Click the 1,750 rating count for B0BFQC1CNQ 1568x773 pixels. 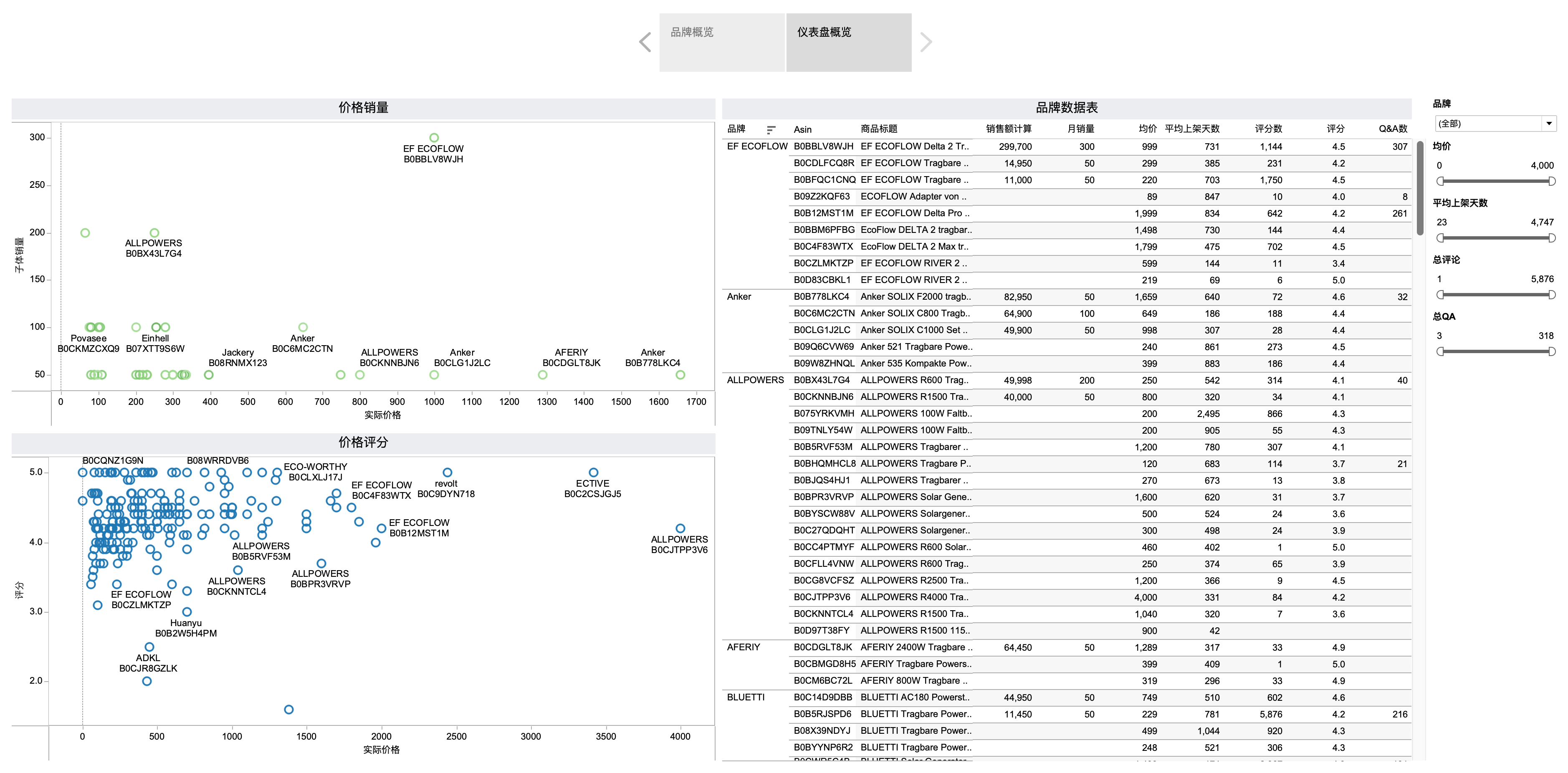click(x=1271, y=180)
